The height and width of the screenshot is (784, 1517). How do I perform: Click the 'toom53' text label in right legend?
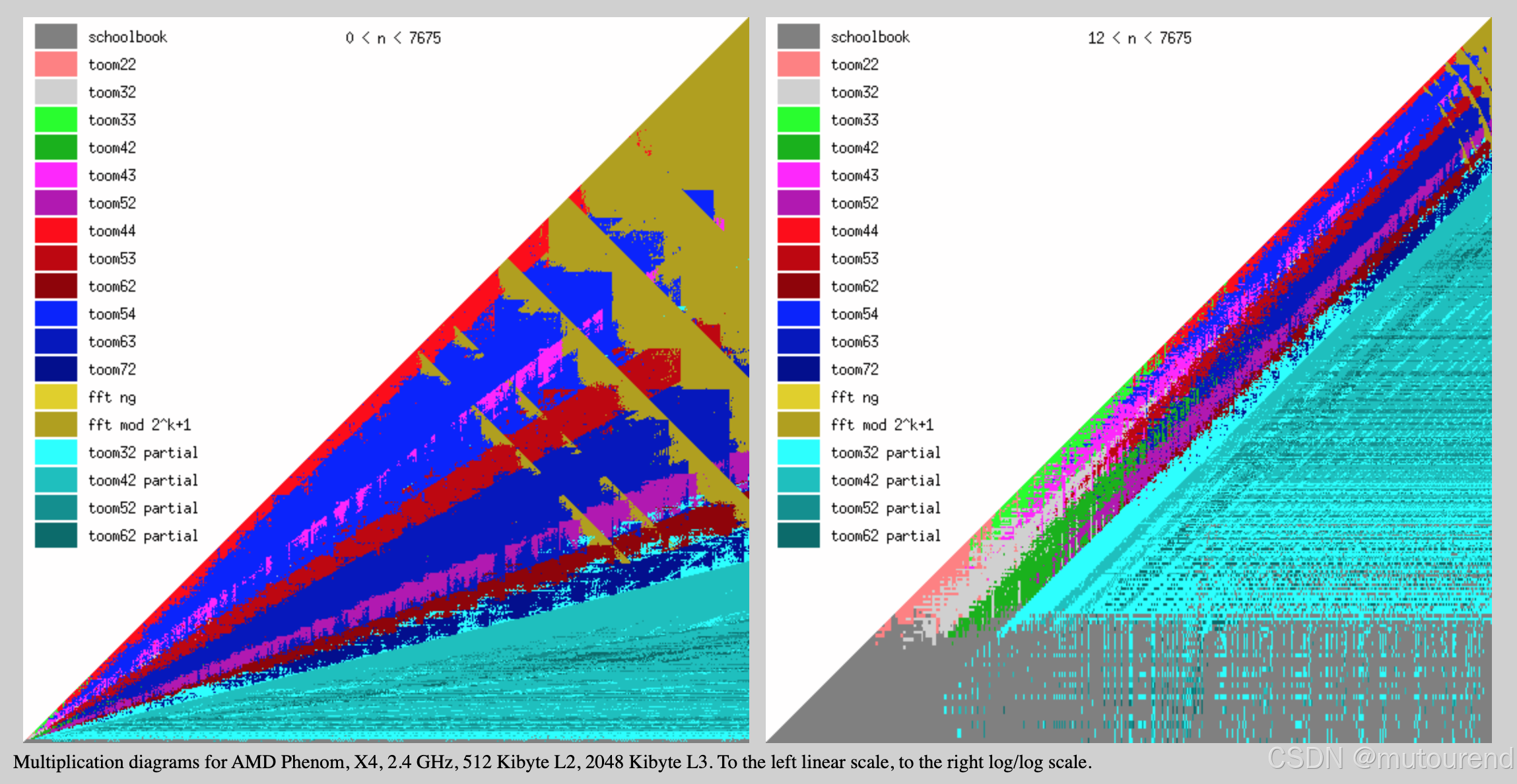(x=854, y=259)
